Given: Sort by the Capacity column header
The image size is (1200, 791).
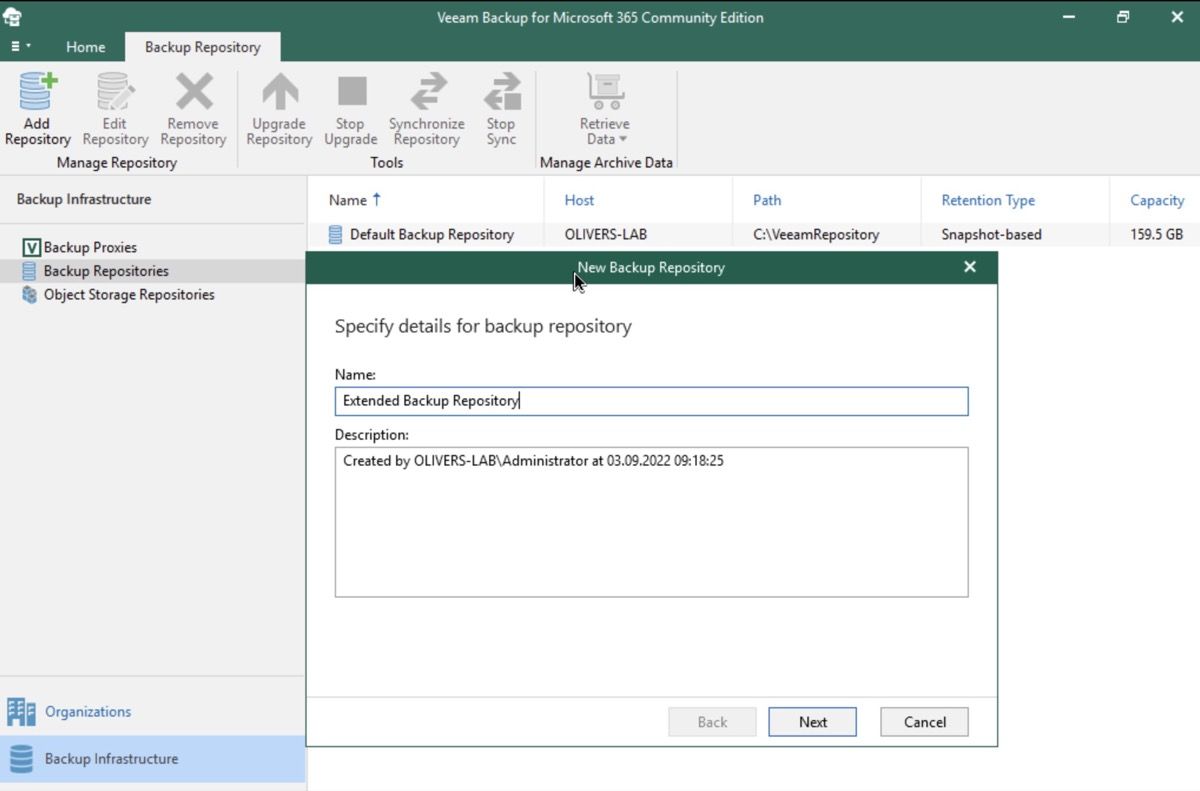Looking at the screenshot, I should 1157,200.
